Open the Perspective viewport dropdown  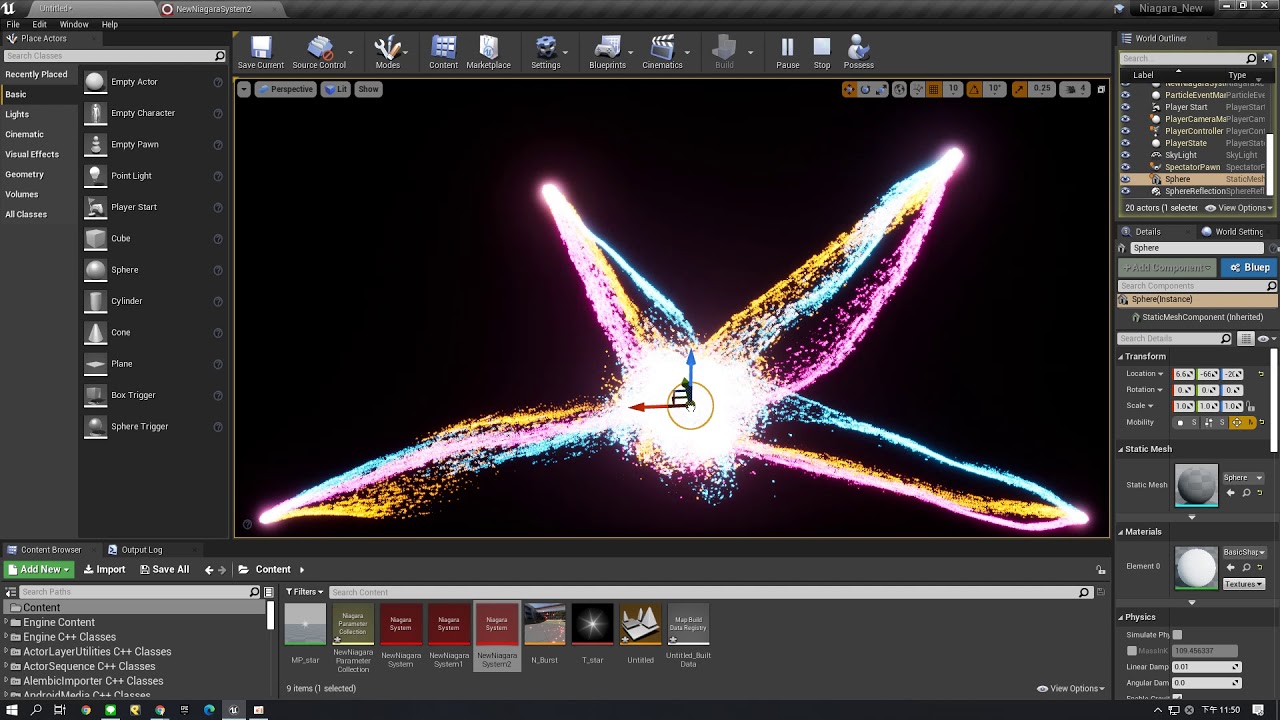(x=285, y=89)
